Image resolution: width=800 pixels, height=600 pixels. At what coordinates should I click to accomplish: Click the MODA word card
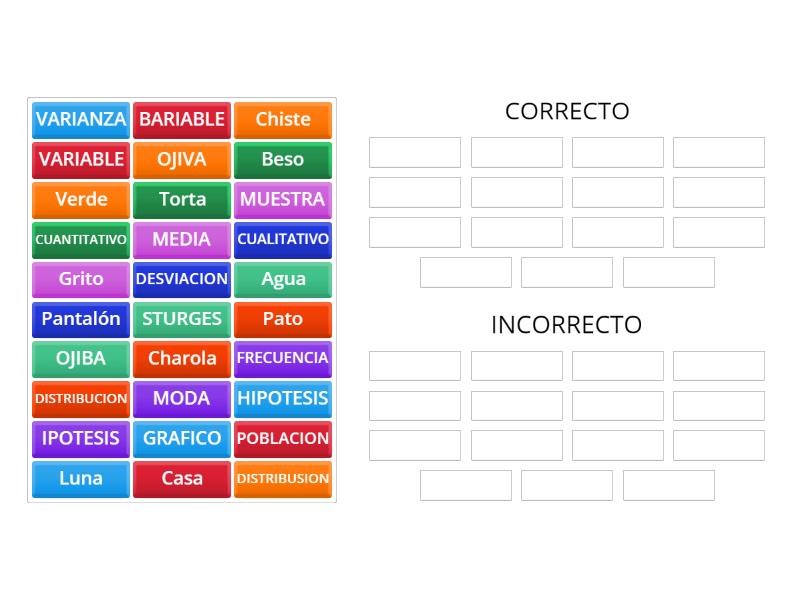[182, 400]
